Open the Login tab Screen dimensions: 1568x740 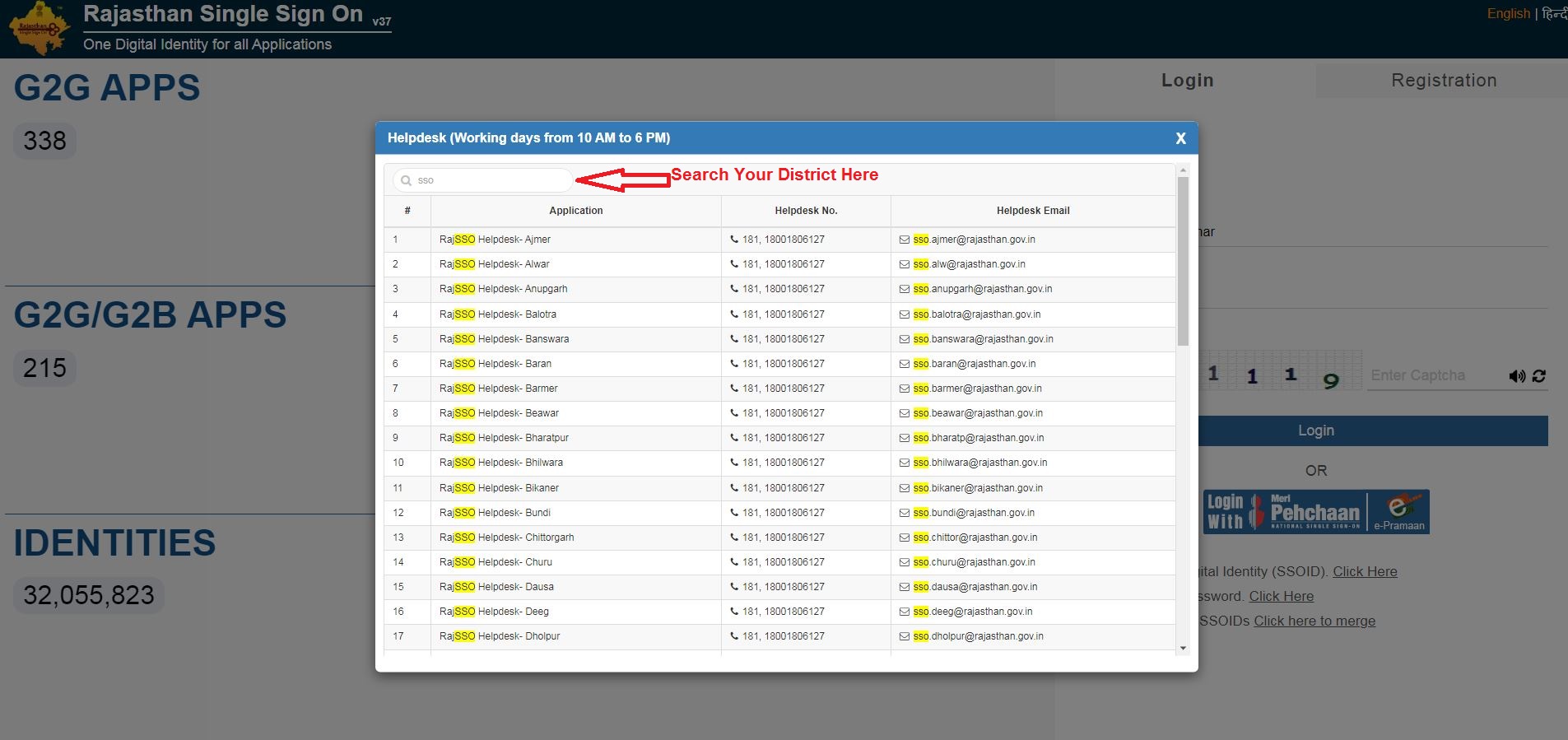click(x=1187, y=81)
